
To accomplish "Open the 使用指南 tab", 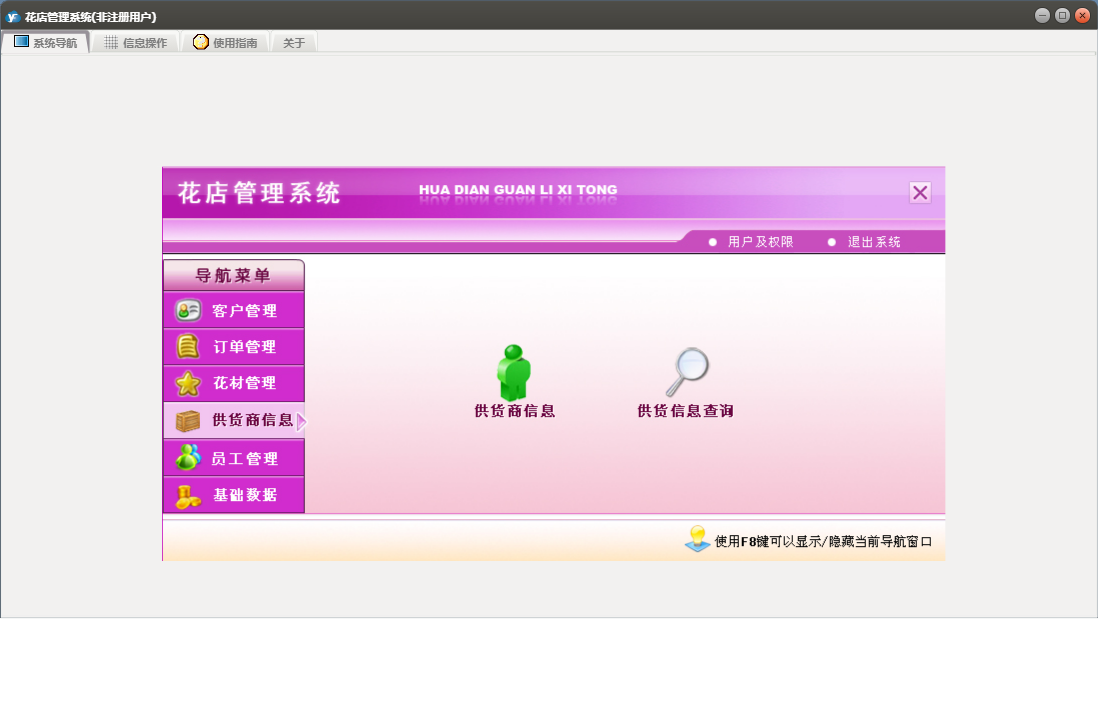I will tap(225, 43).
